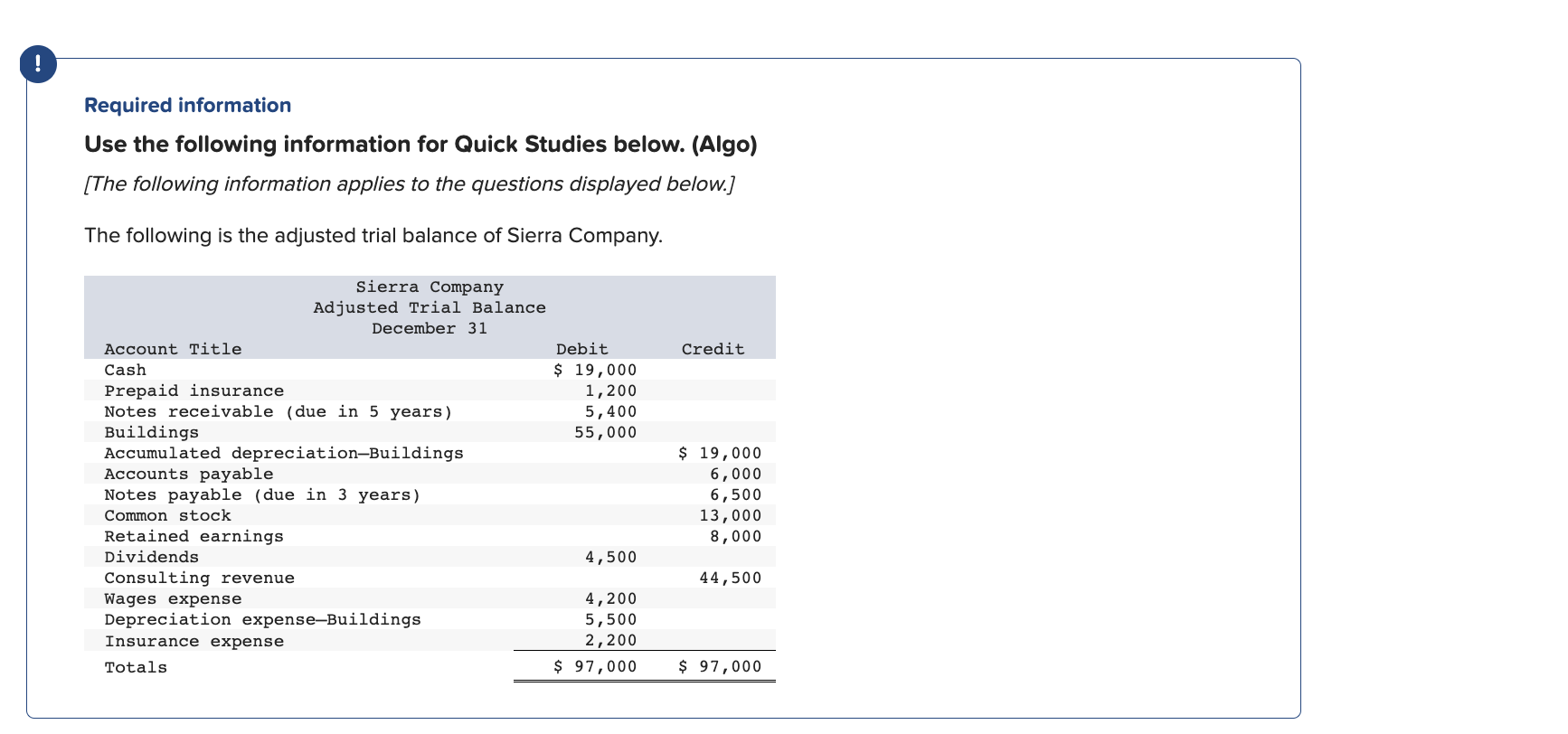Viewport: 1568px width, 734px height.
Task: Click Accumulated depreciation credit value $ 19,000
Action: 720,453
